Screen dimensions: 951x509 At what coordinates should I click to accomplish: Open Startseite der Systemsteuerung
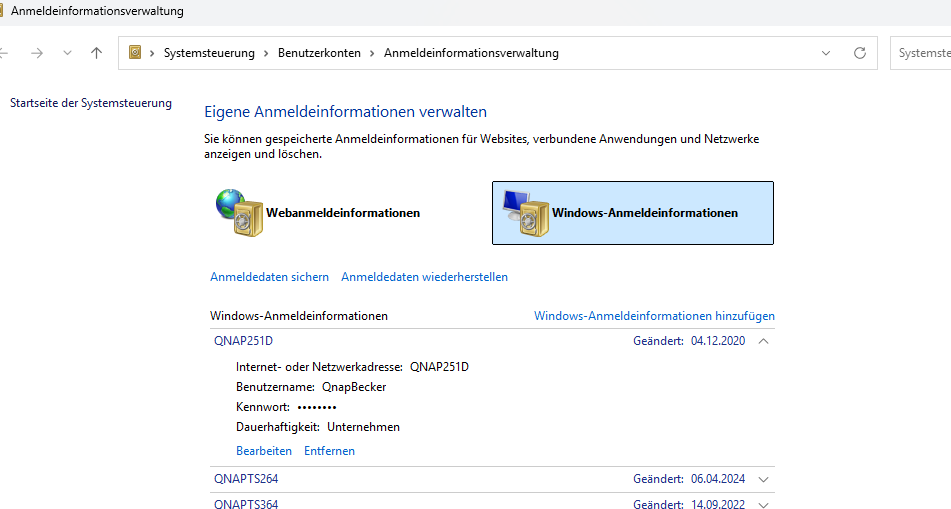[x=91, y=103]
